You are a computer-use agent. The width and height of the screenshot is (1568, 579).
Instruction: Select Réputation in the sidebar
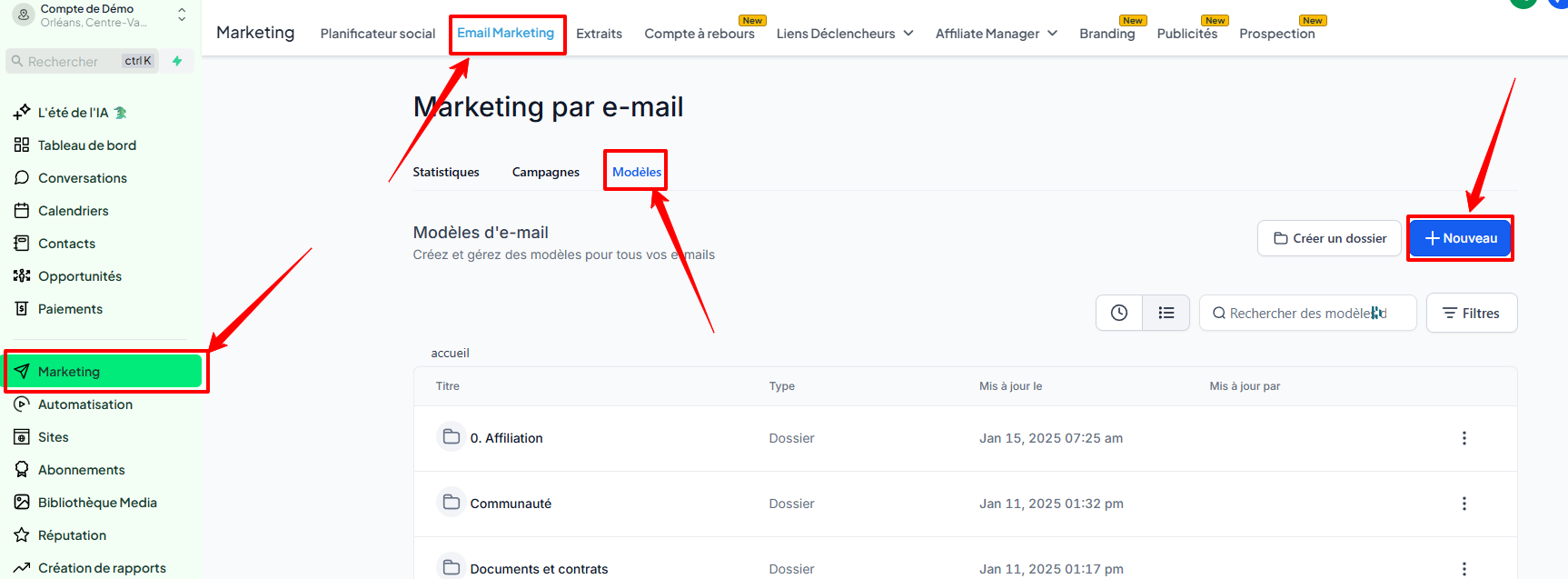tap(72, 535)
